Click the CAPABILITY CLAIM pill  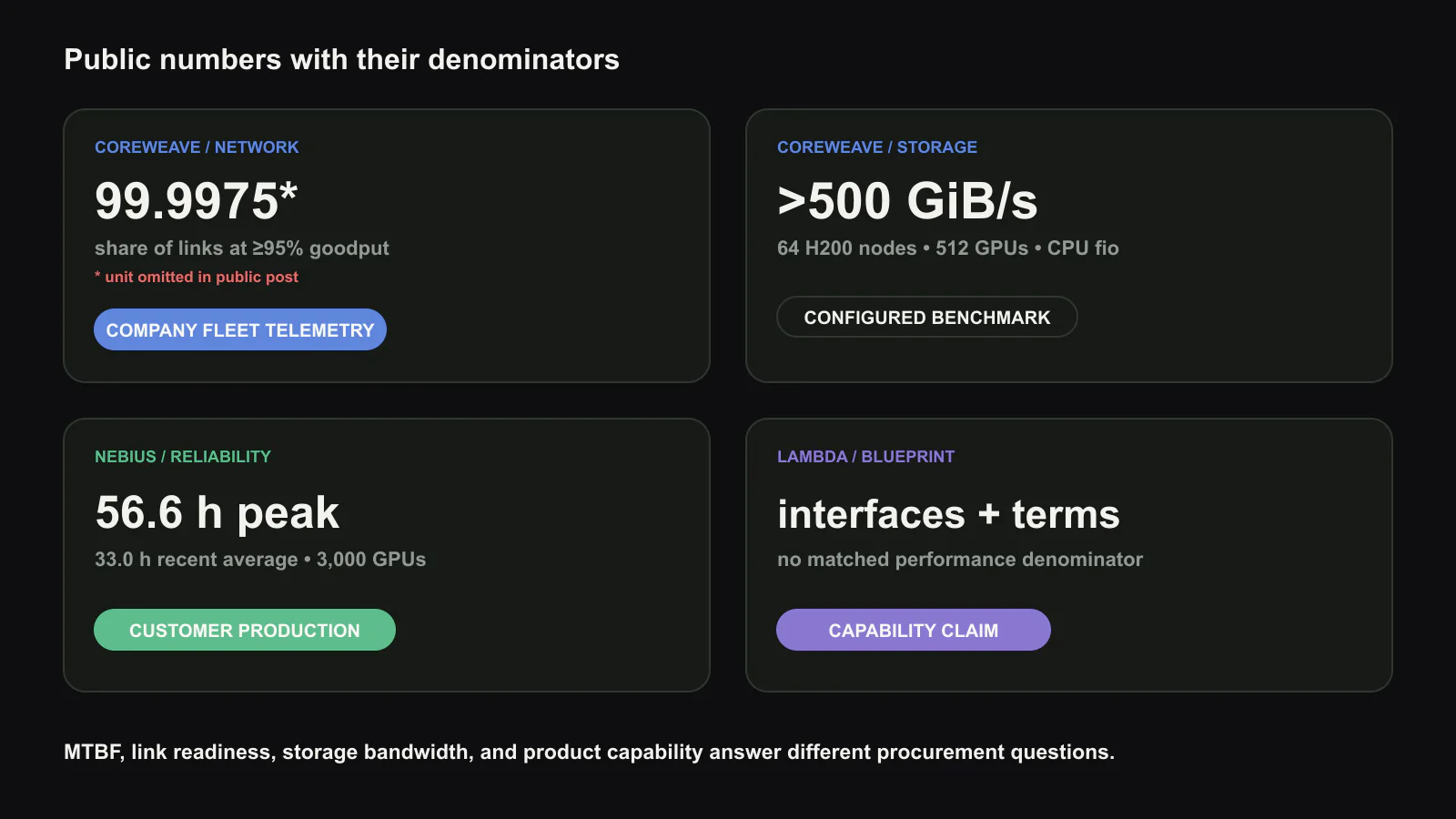[914, 630]
